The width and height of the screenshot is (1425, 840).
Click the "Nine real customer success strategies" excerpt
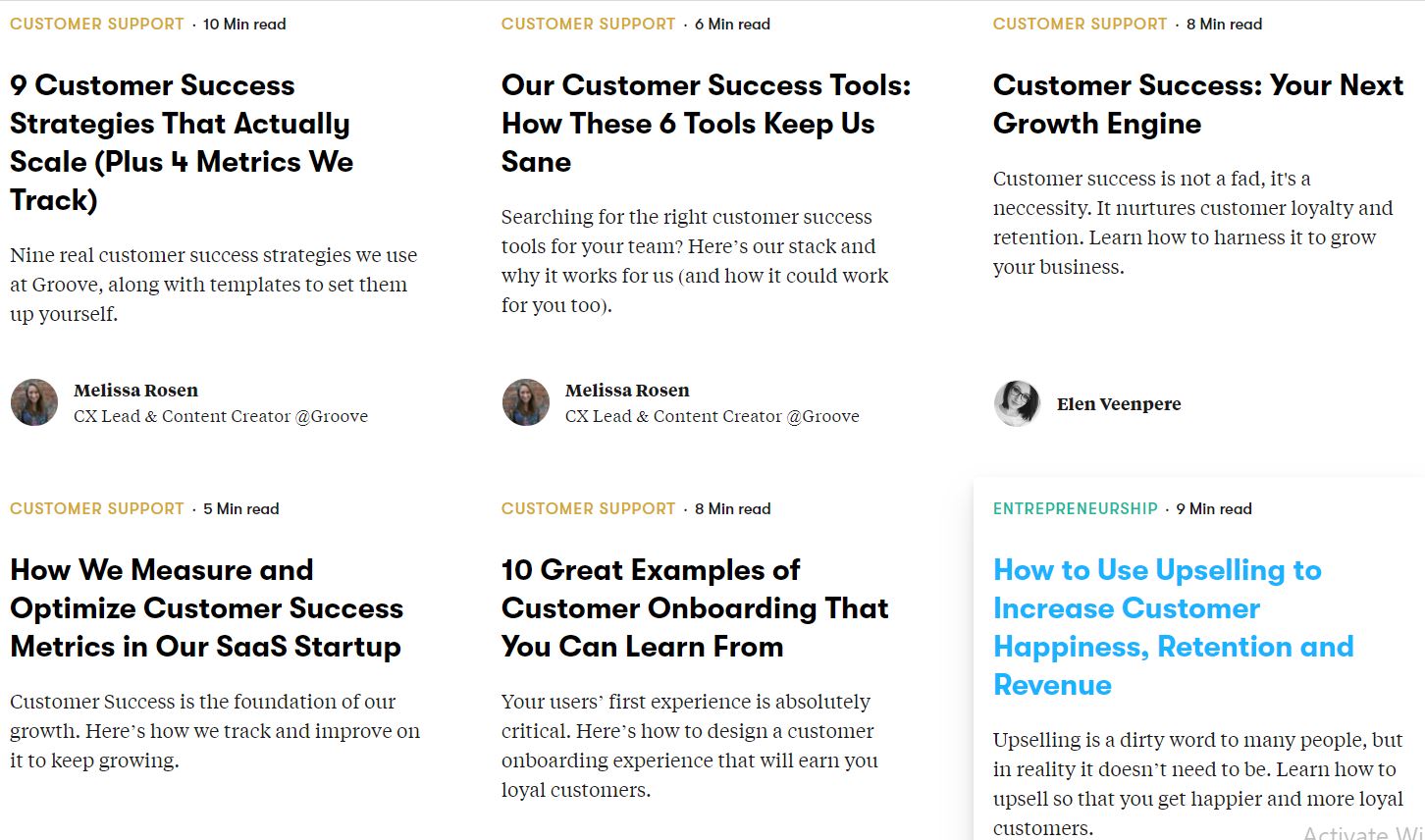[x=213, y=285]
